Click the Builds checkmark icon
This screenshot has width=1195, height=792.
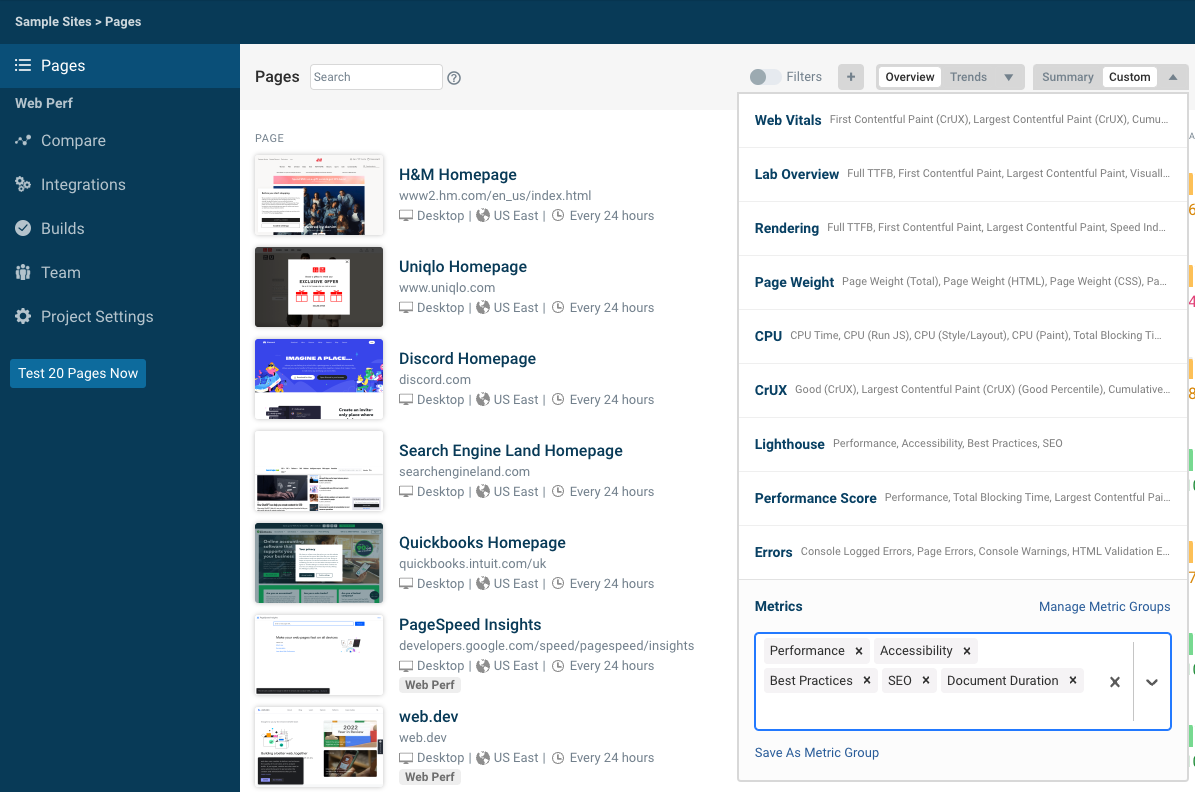(x=23, y=228)
